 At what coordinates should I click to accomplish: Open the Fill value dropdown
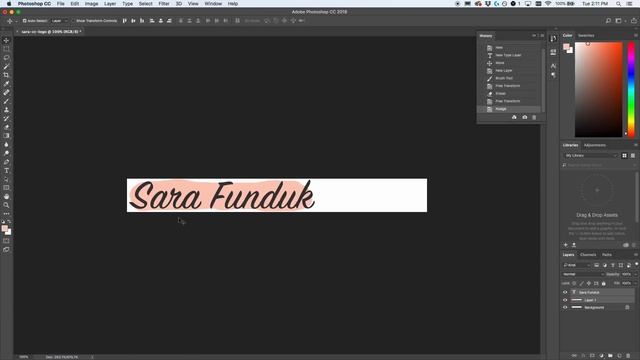[x=636, y=283]
